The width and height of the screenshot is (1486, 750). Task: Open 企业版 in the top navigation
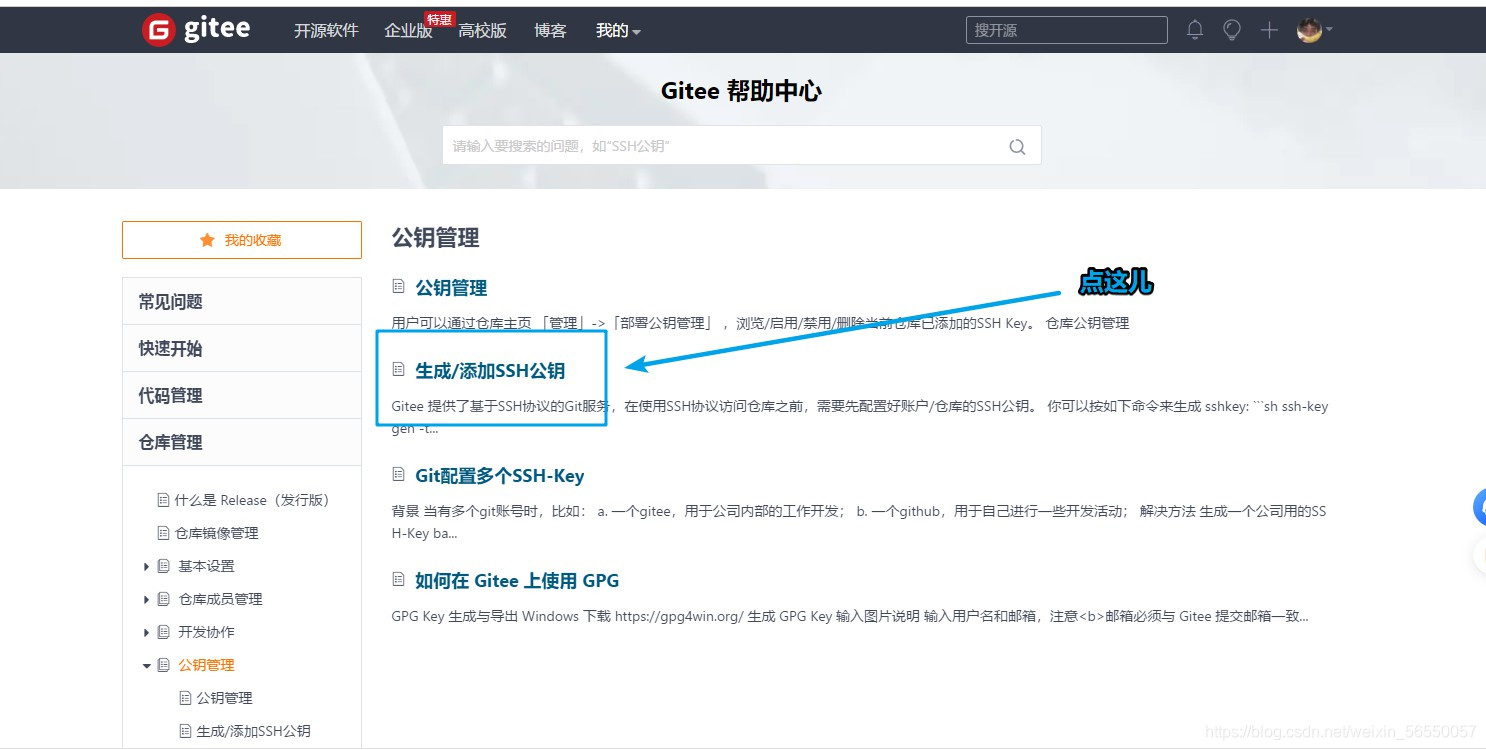point(408,31)
